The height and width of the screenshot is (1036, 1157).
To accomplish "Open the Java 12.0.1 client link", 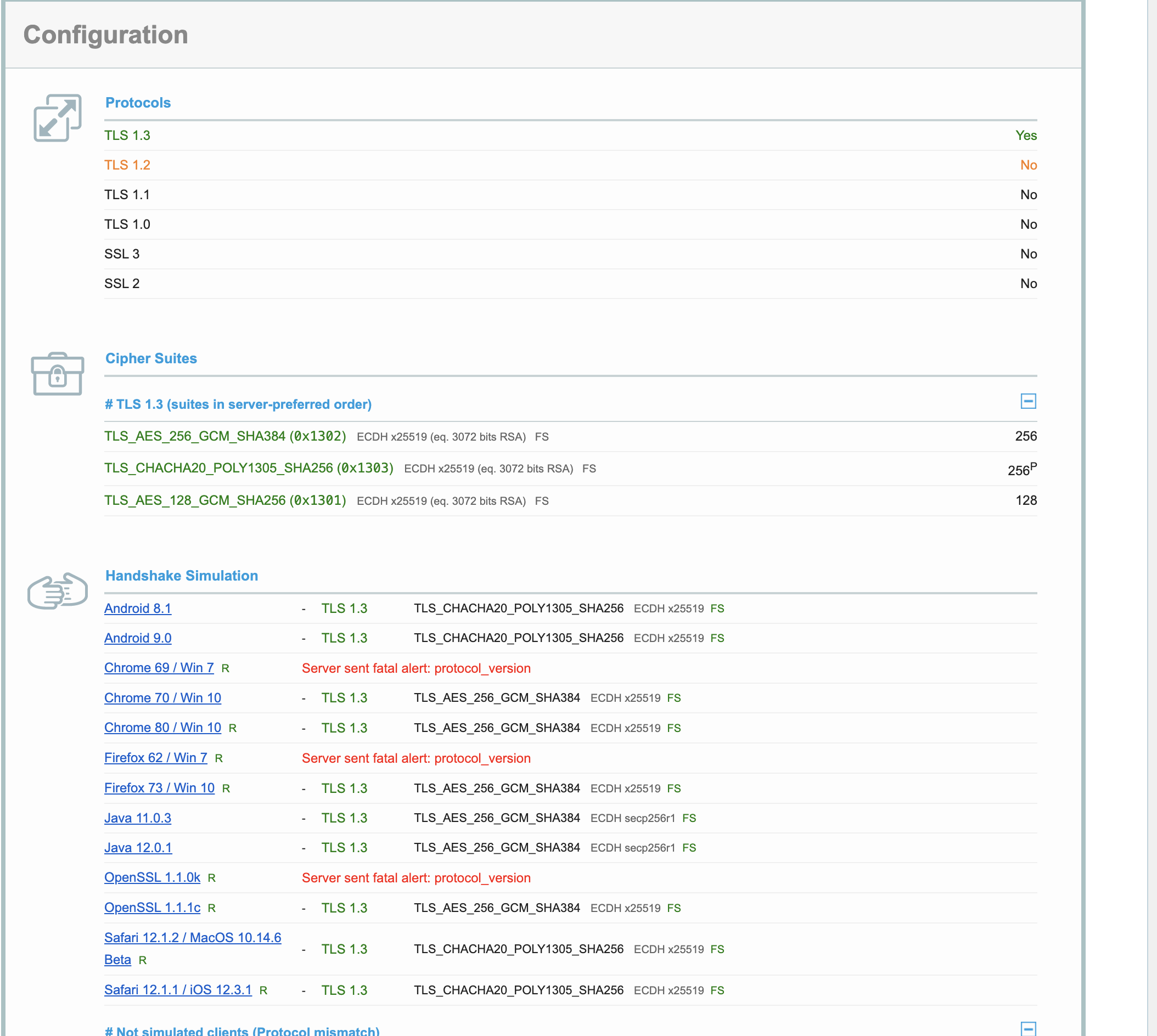I will [138, 848].
